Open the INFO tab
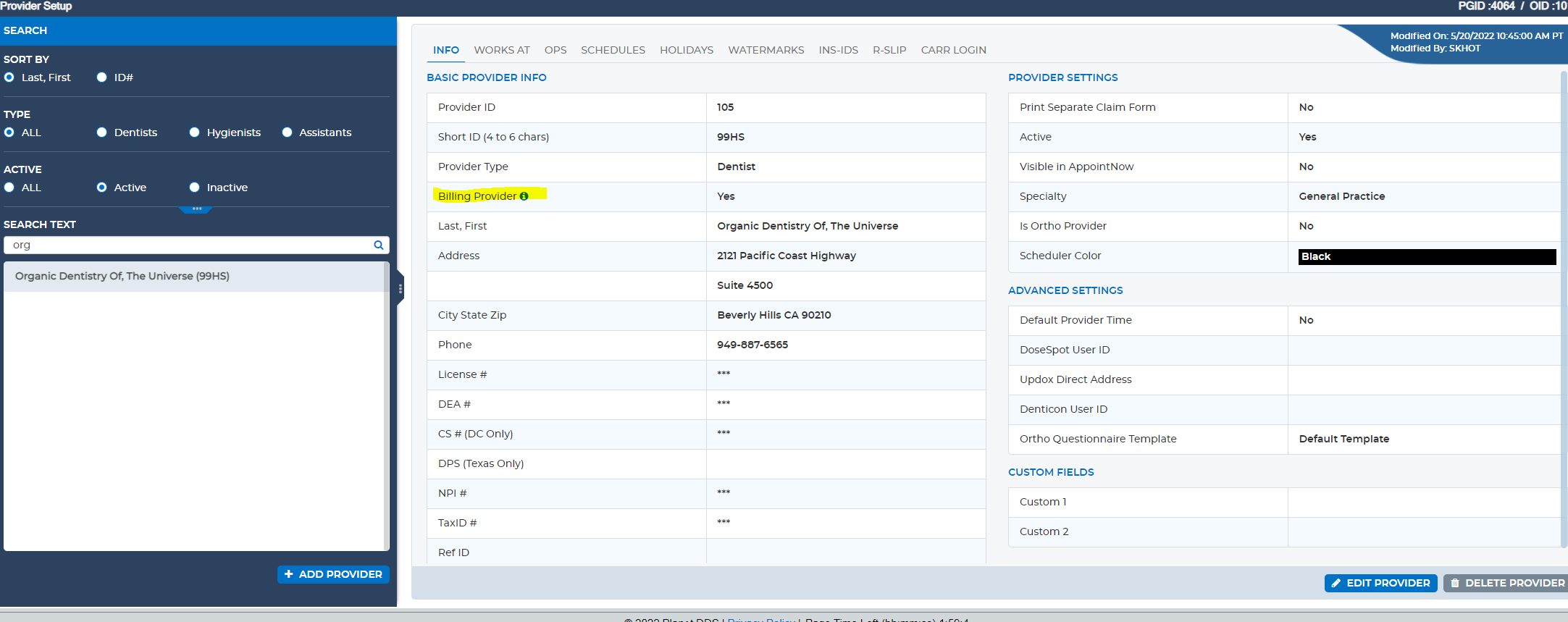 pos(446,50)
